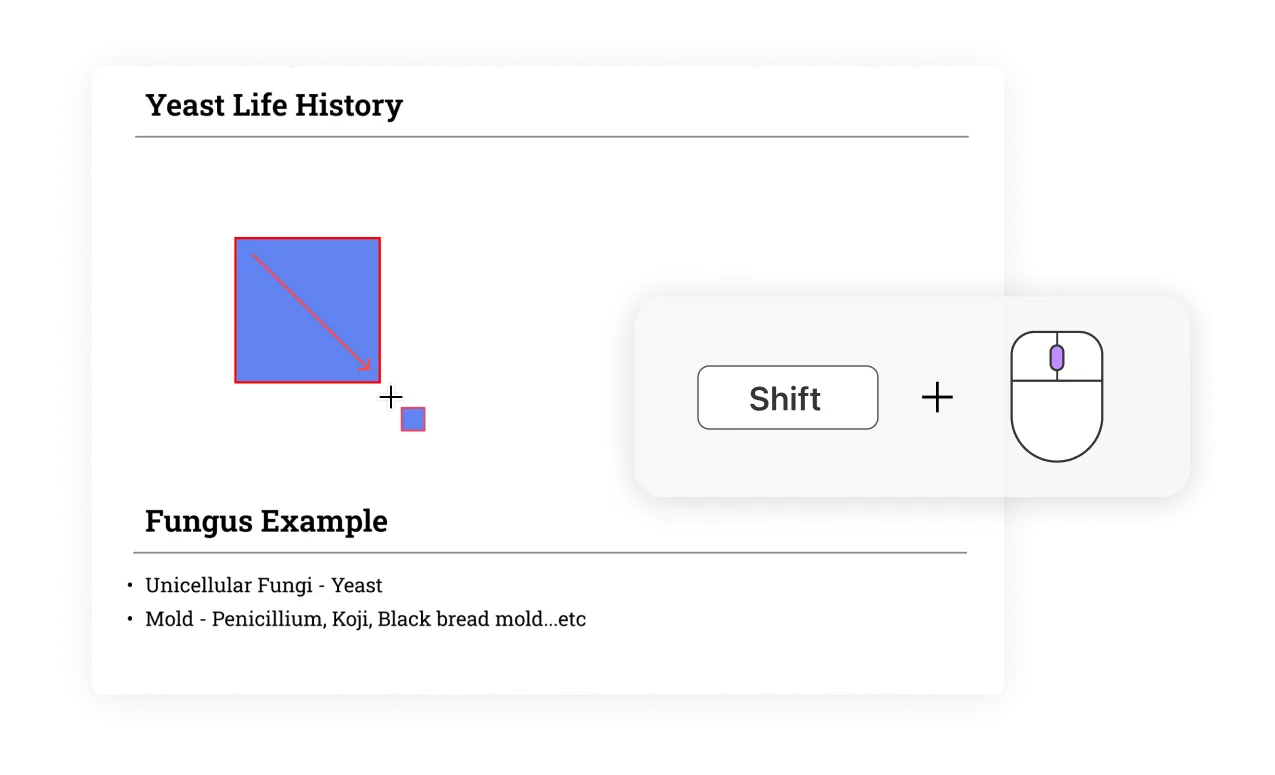Click the right button of the mouse icon
This screenshot has width=1275, height=775.
pos(1080,356)
